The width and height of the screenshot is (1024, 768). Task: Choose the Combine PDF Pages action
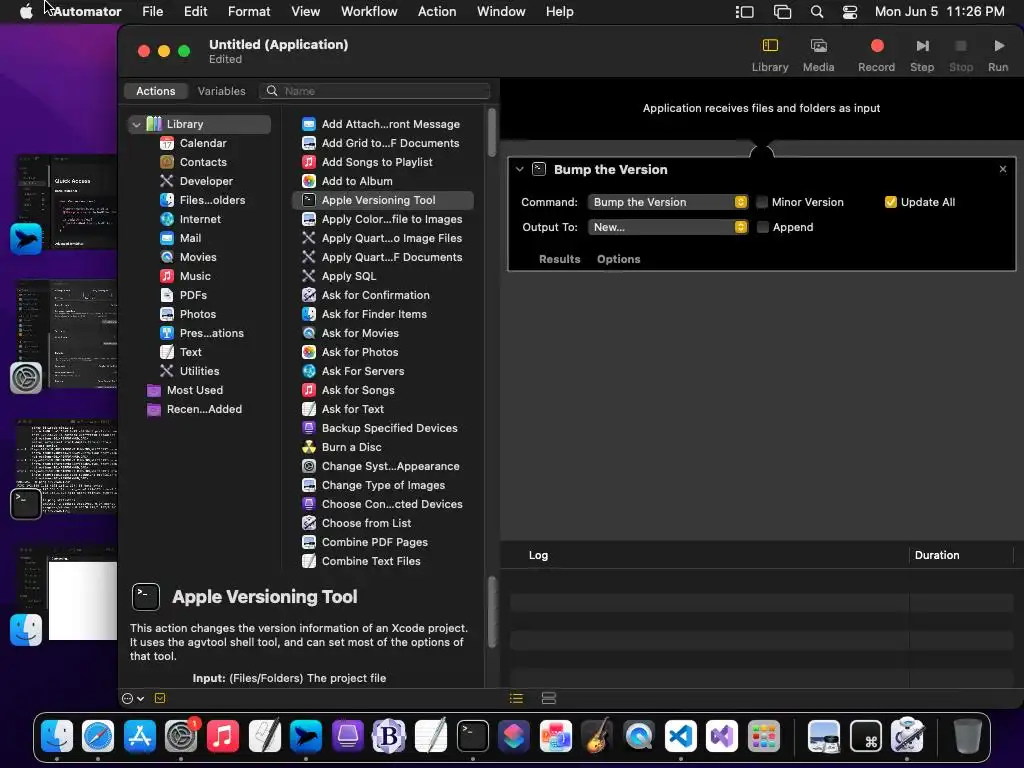click(374, 542)
